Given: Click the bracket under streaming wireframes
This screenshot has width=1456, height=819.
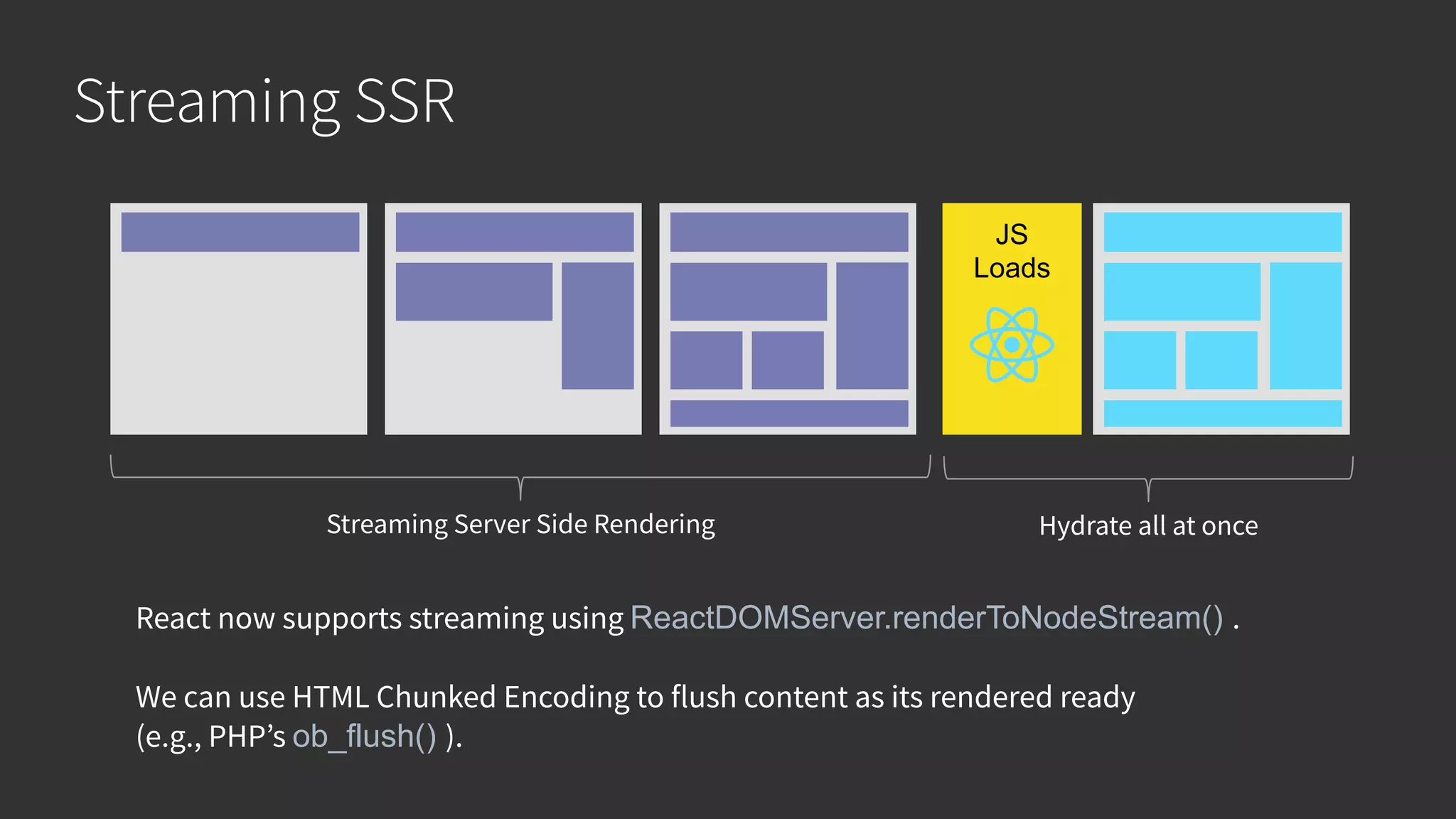Looking at the screenshot, I should coord(520,477).
